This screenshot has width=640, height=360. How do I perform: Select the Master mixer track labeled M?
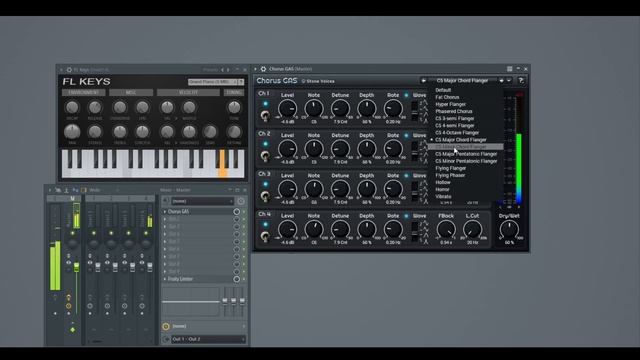73,199
